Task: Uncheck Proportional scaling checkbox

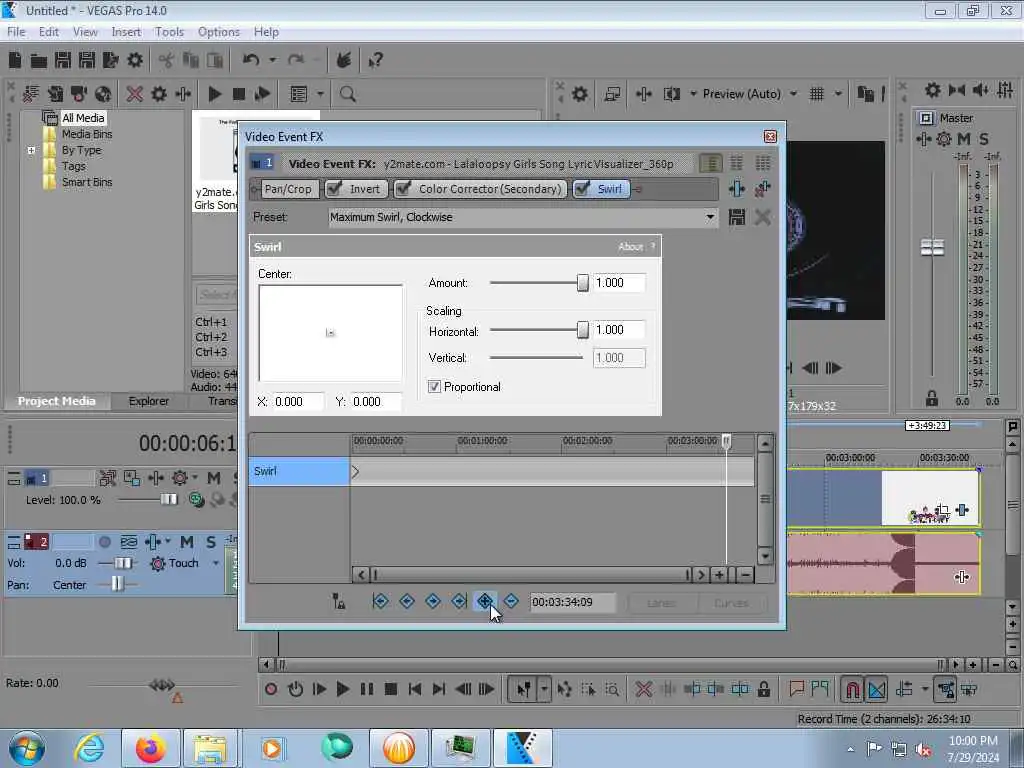Action: [434, 387]
